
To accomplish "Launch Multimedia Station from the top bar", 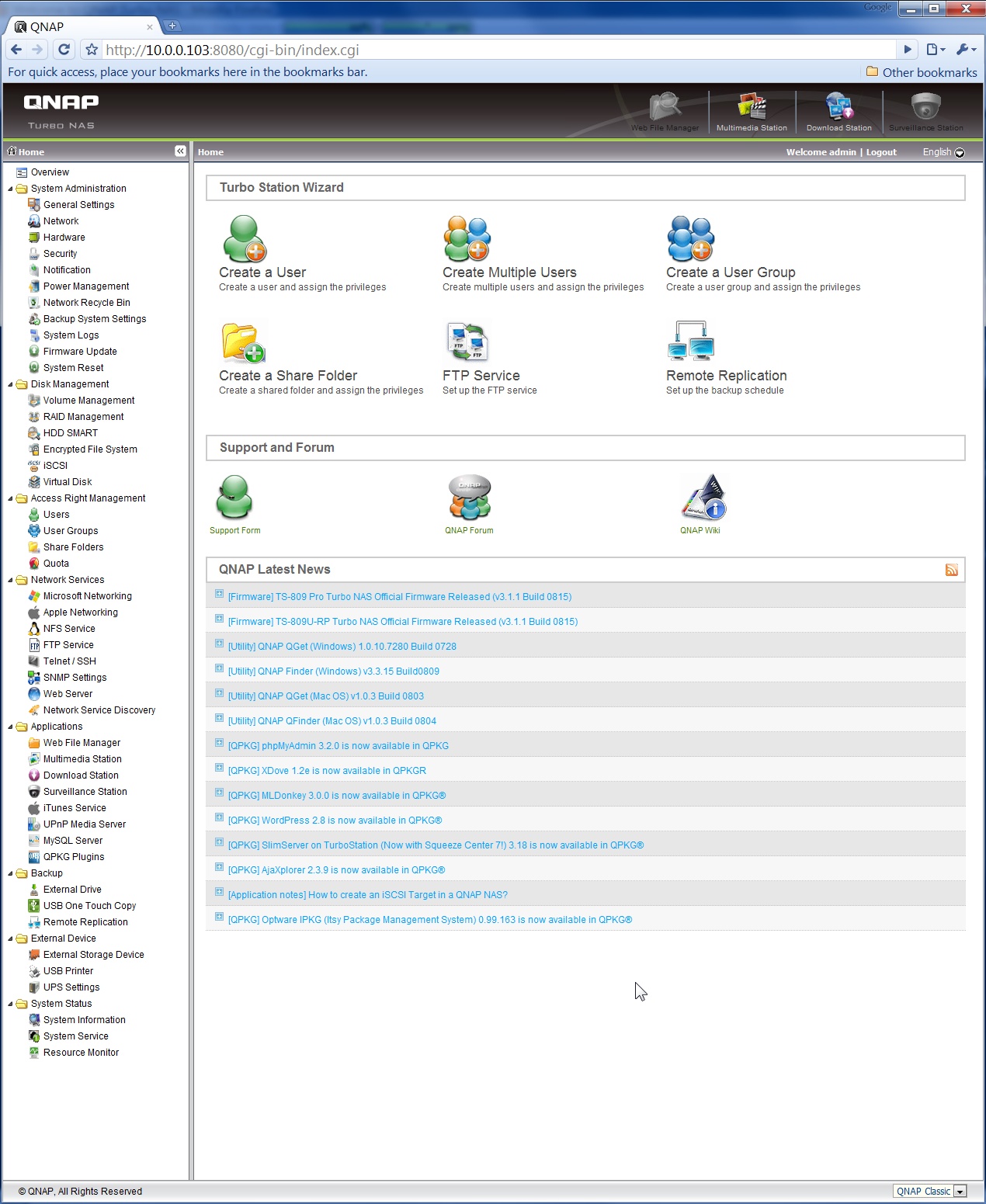I will (x=752, y=109).
